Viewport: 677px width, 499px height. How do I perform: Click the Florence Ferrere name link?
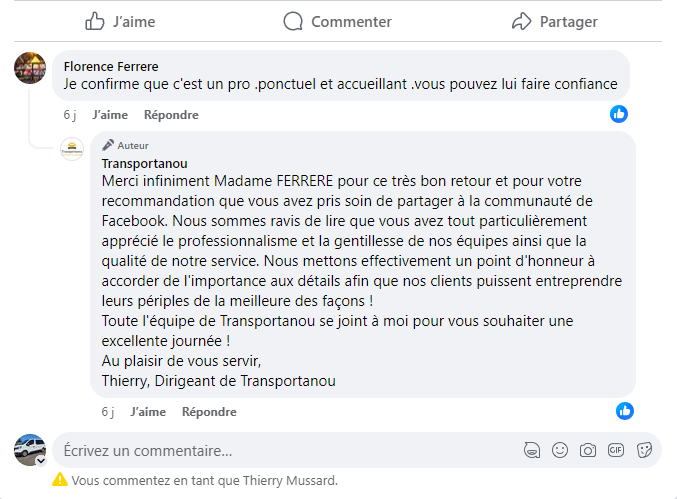click(x=111, y=67)
